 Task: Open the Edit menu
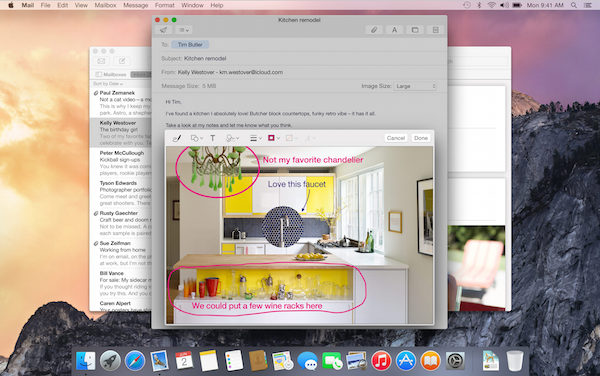[62, 5]
